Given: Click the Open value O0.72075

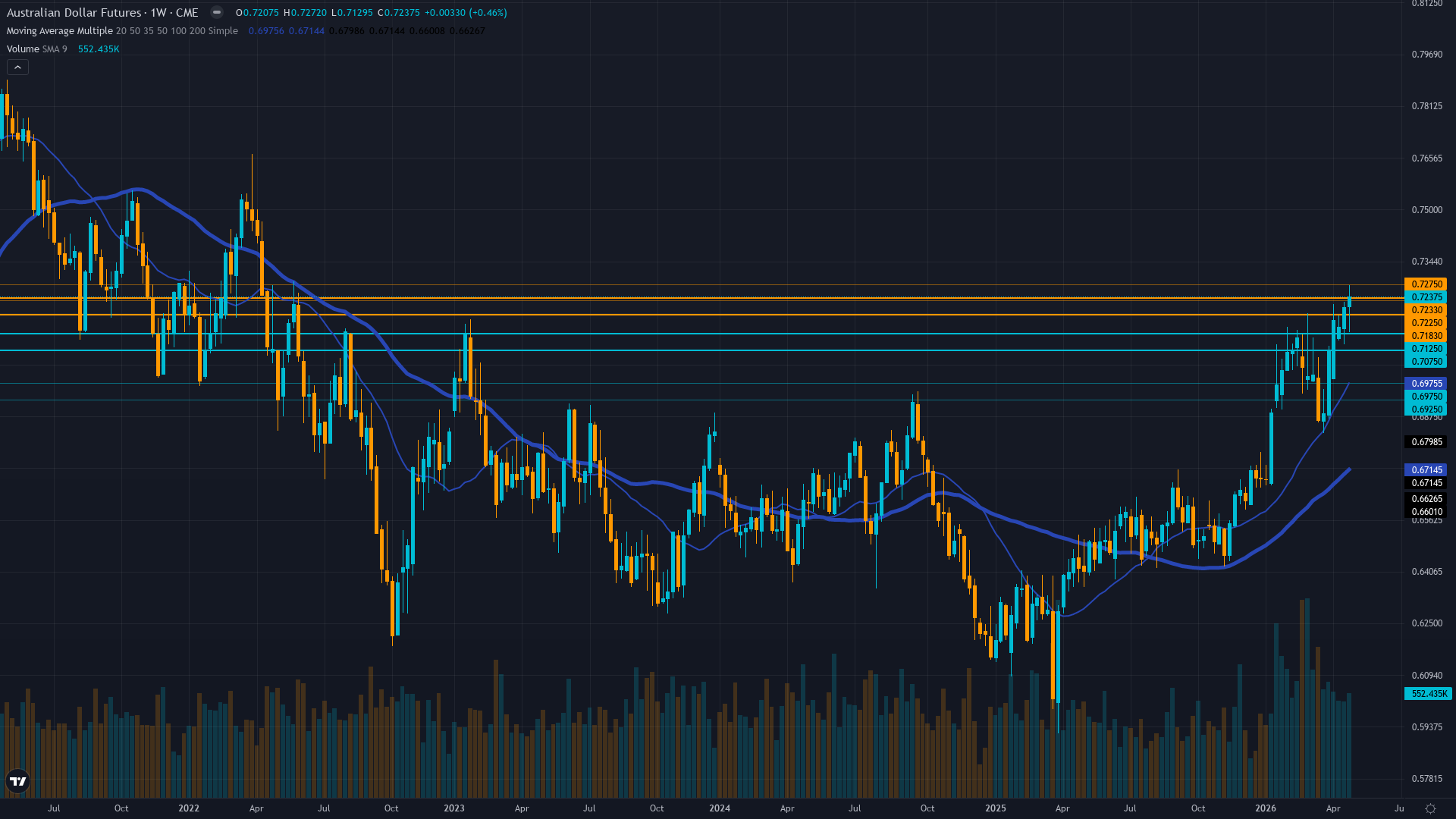Looking at the screenshot, I should click(x=257, y=13).
